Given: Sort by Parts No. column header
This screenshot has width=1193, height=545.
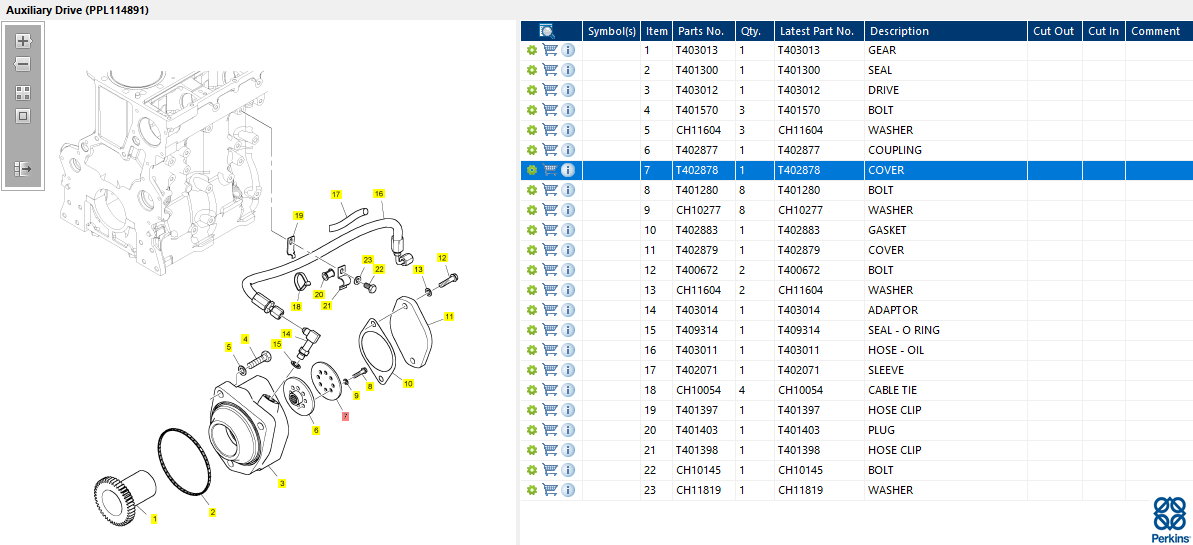Looking at the screenshot, I should point(704,31).
